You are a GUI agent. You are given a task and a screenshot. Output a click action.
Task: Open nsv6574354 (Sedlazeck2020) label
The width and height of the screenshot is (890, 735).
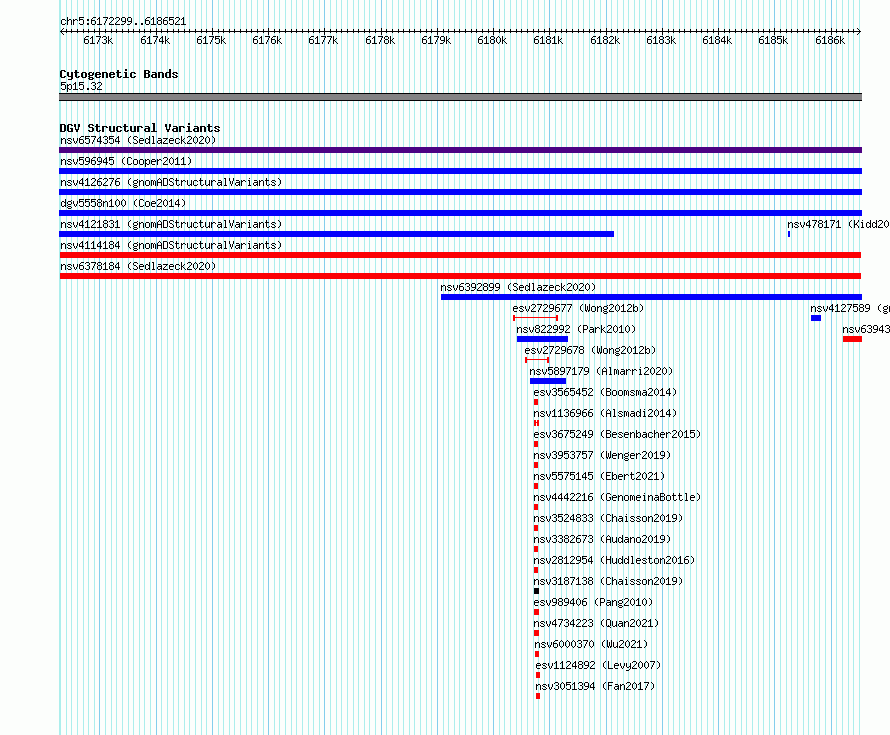click(x=138, y=140)
